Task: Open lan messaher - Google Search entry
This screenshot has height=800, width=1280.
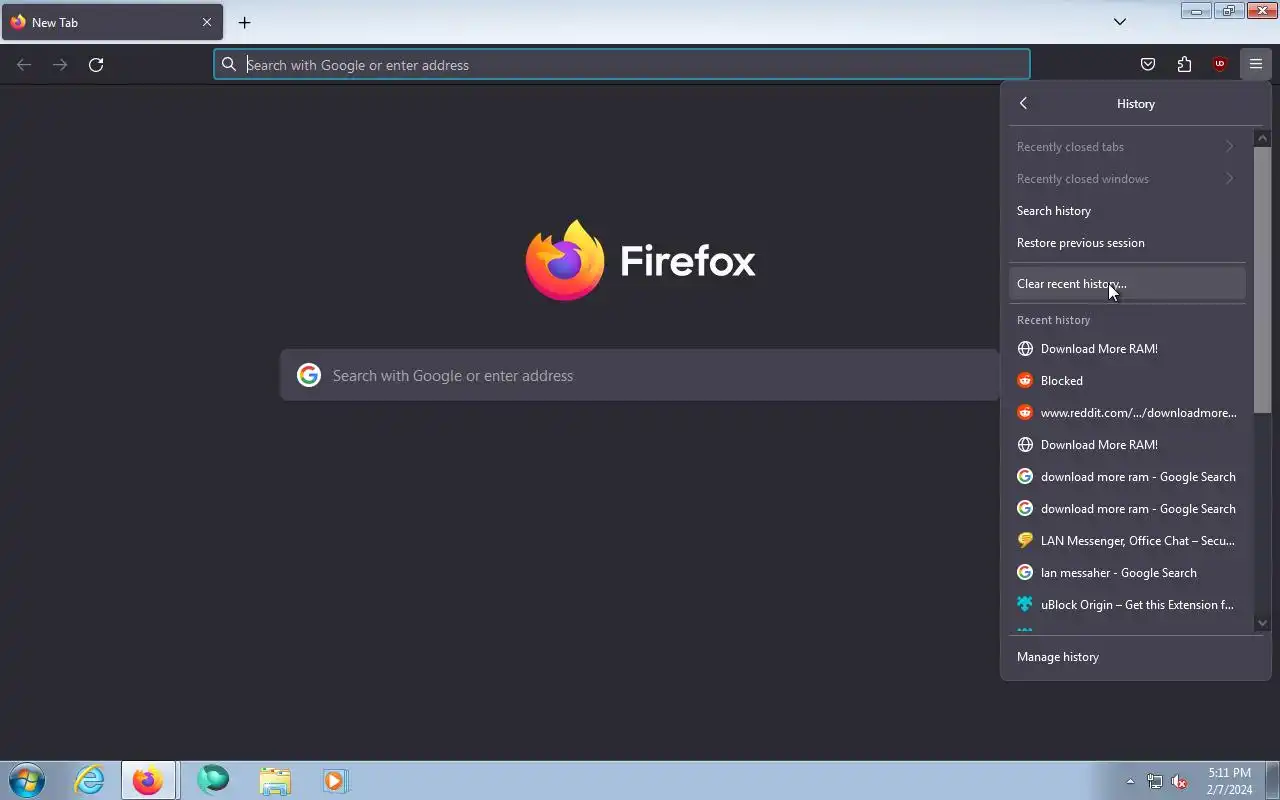Action: pyautogui.click(x=1127, y=573)
